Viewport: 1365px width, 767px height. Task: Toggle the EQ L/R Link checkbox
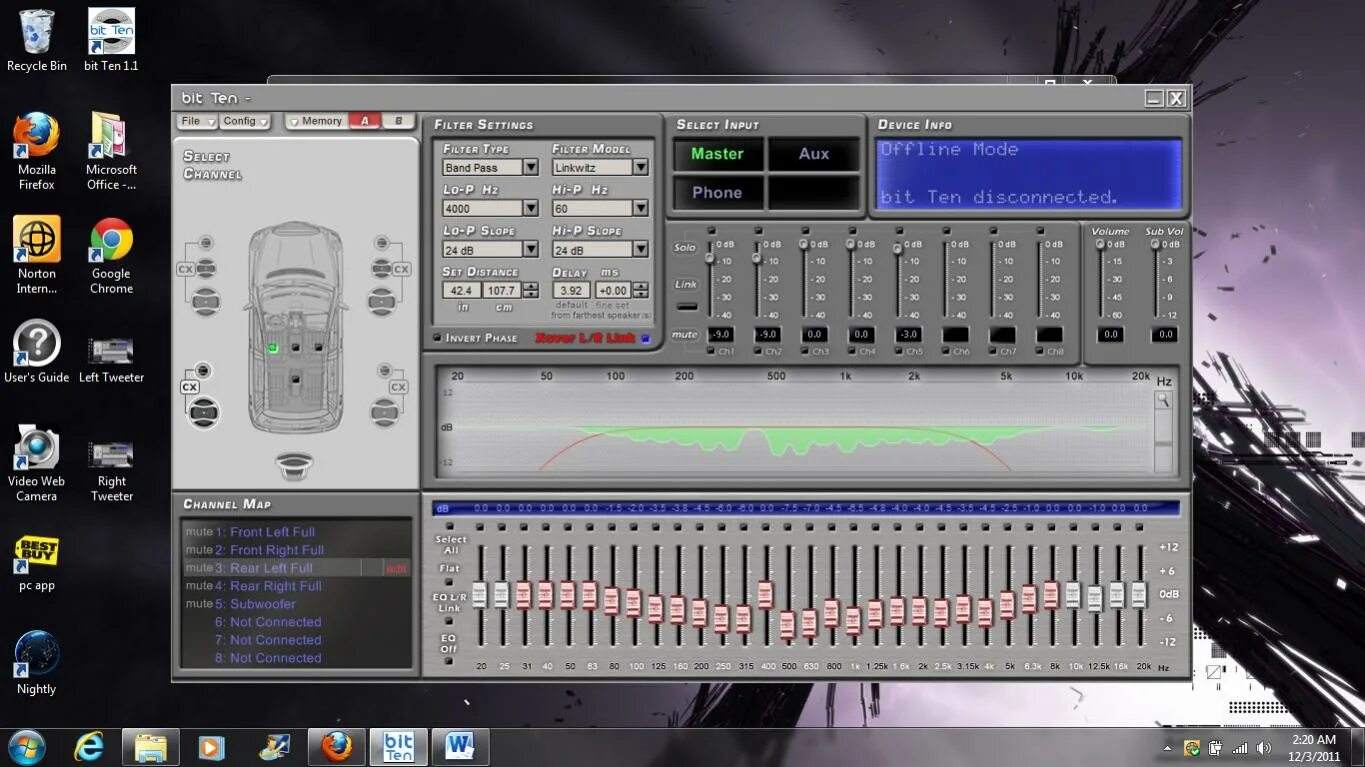pos(448,619)
